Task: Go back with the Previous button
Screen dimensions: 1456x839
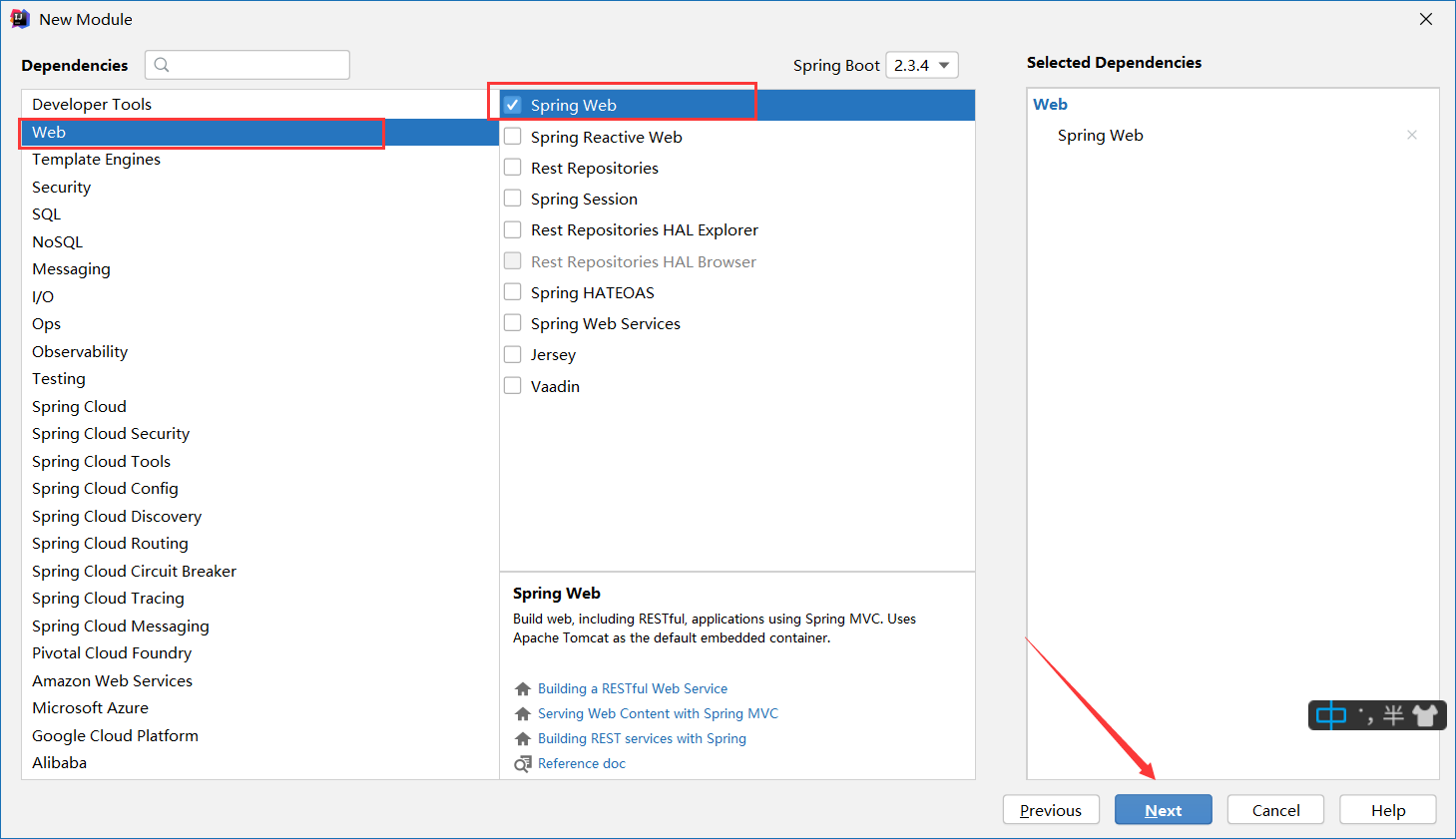Action: [x=1051, y=810]
